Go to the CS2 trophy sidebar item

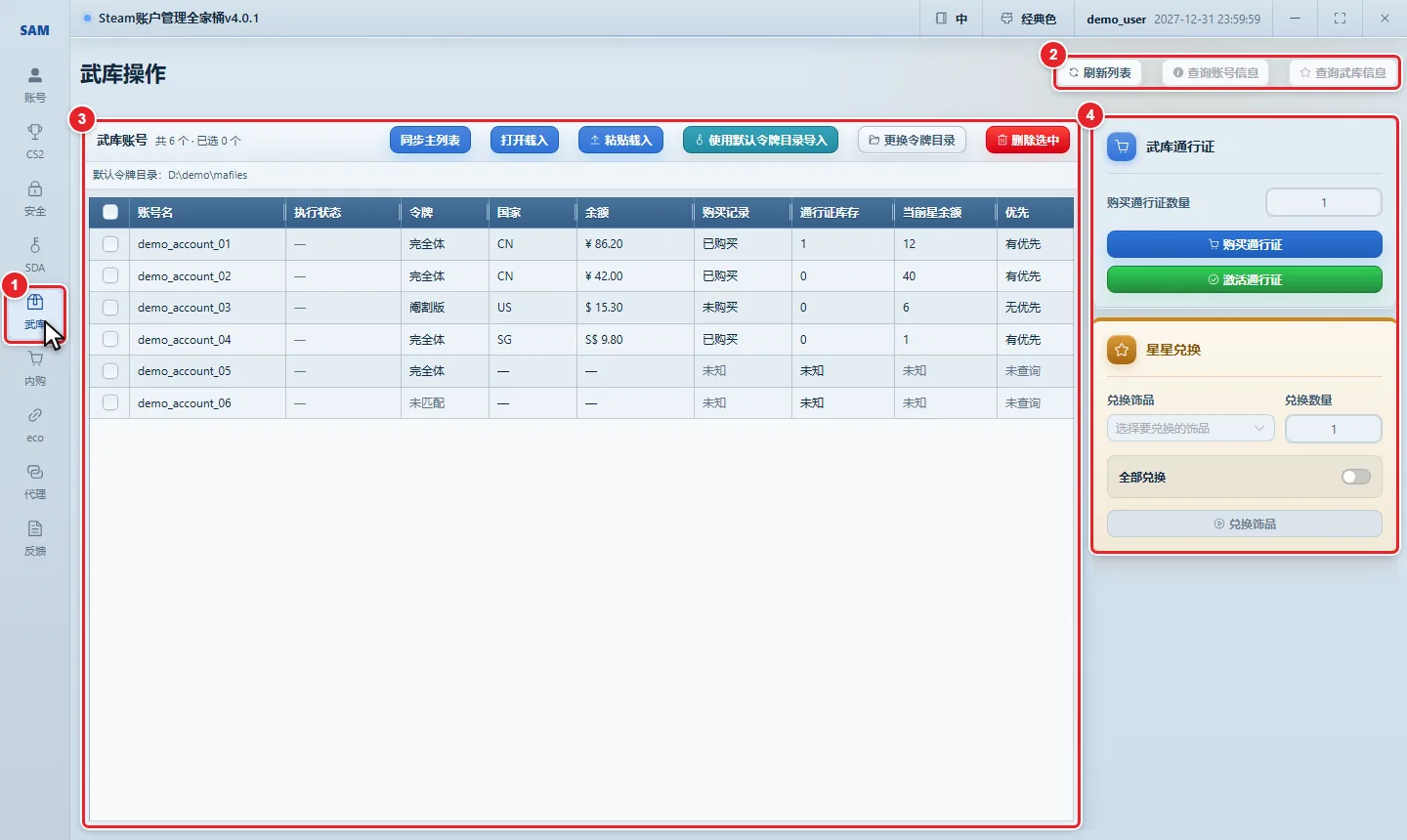(x=35, y=142)
